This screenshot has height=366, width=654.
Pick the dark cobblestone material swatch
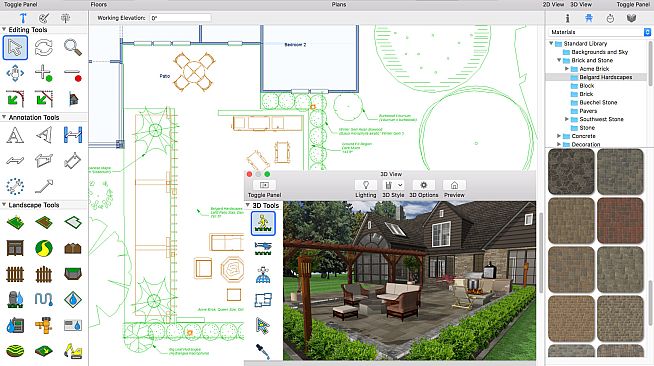[x=571, y=172]
